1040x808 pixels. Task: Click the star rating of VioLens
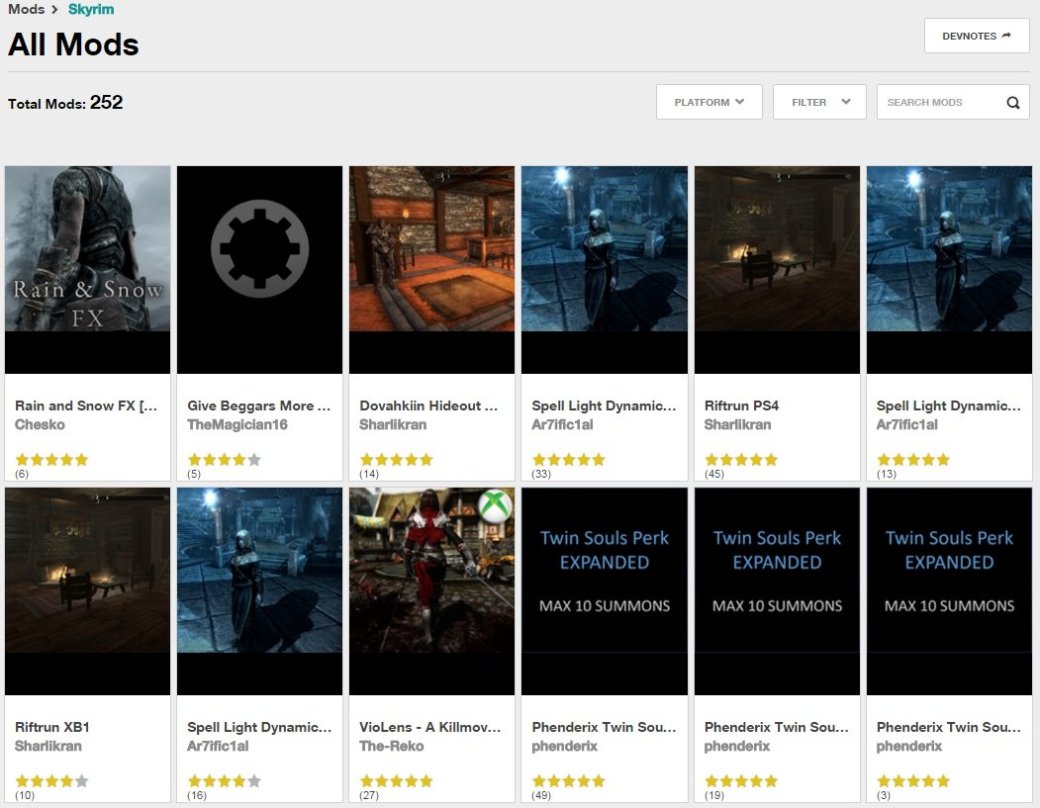point(396,781)
